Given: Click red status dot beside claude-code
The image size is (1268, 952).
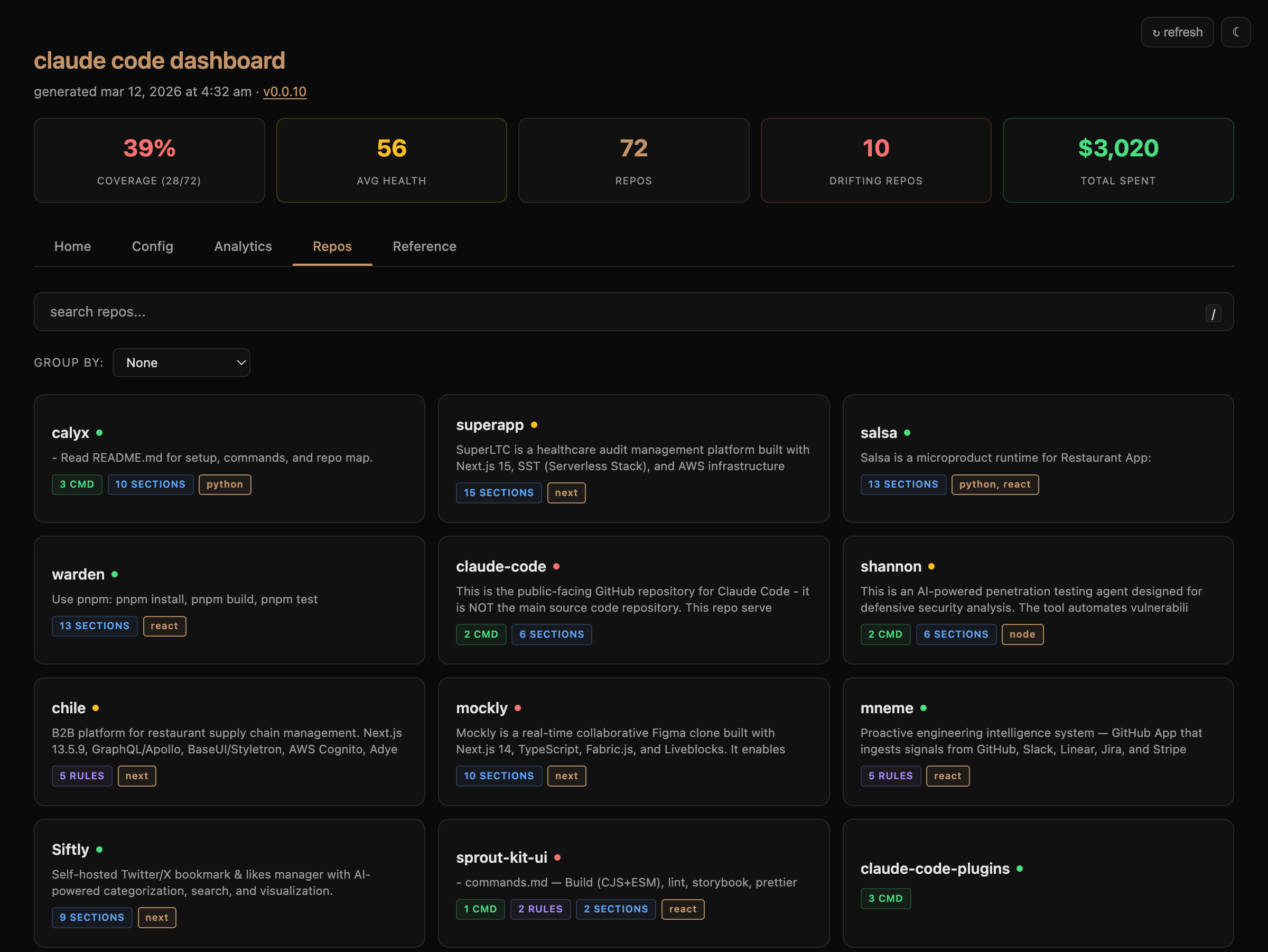Looking at the screenshot, I should click(x=556, y=566).
